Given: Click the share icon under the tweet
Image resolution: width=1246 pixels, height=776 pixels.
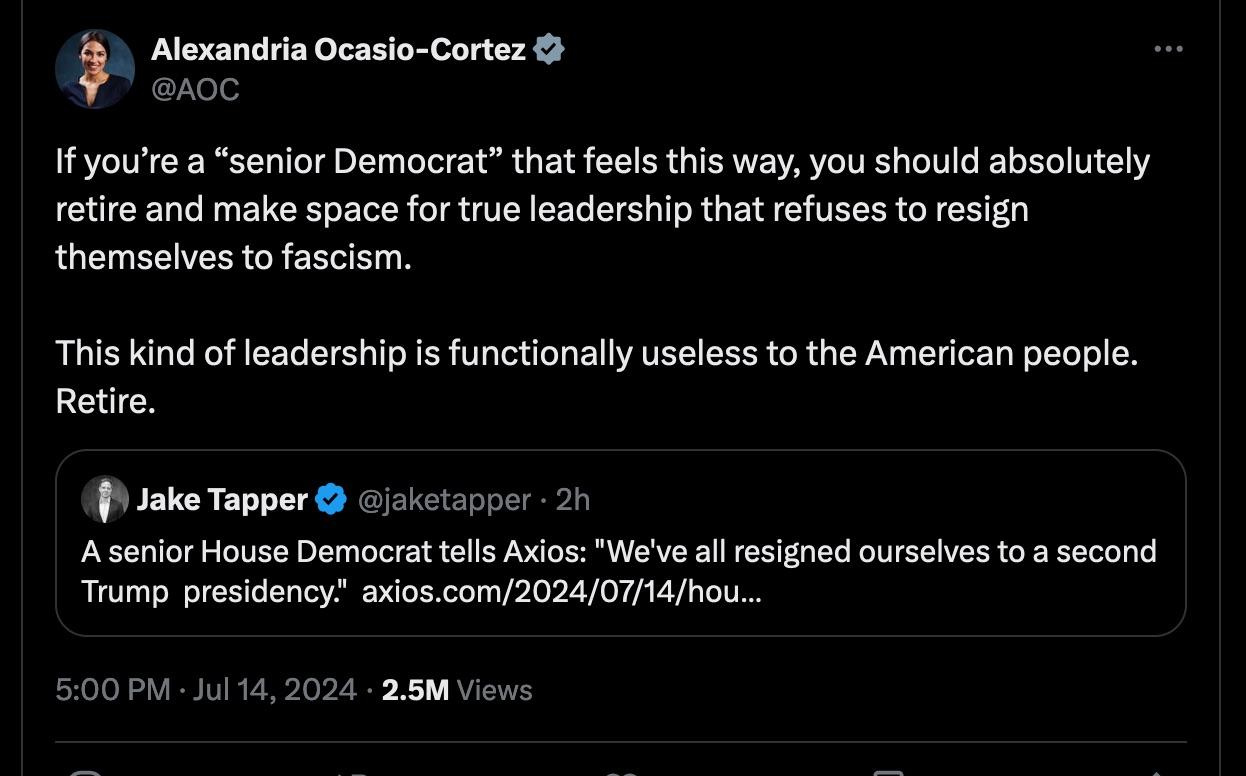Looking at the screenshot, I should 1155,772.
